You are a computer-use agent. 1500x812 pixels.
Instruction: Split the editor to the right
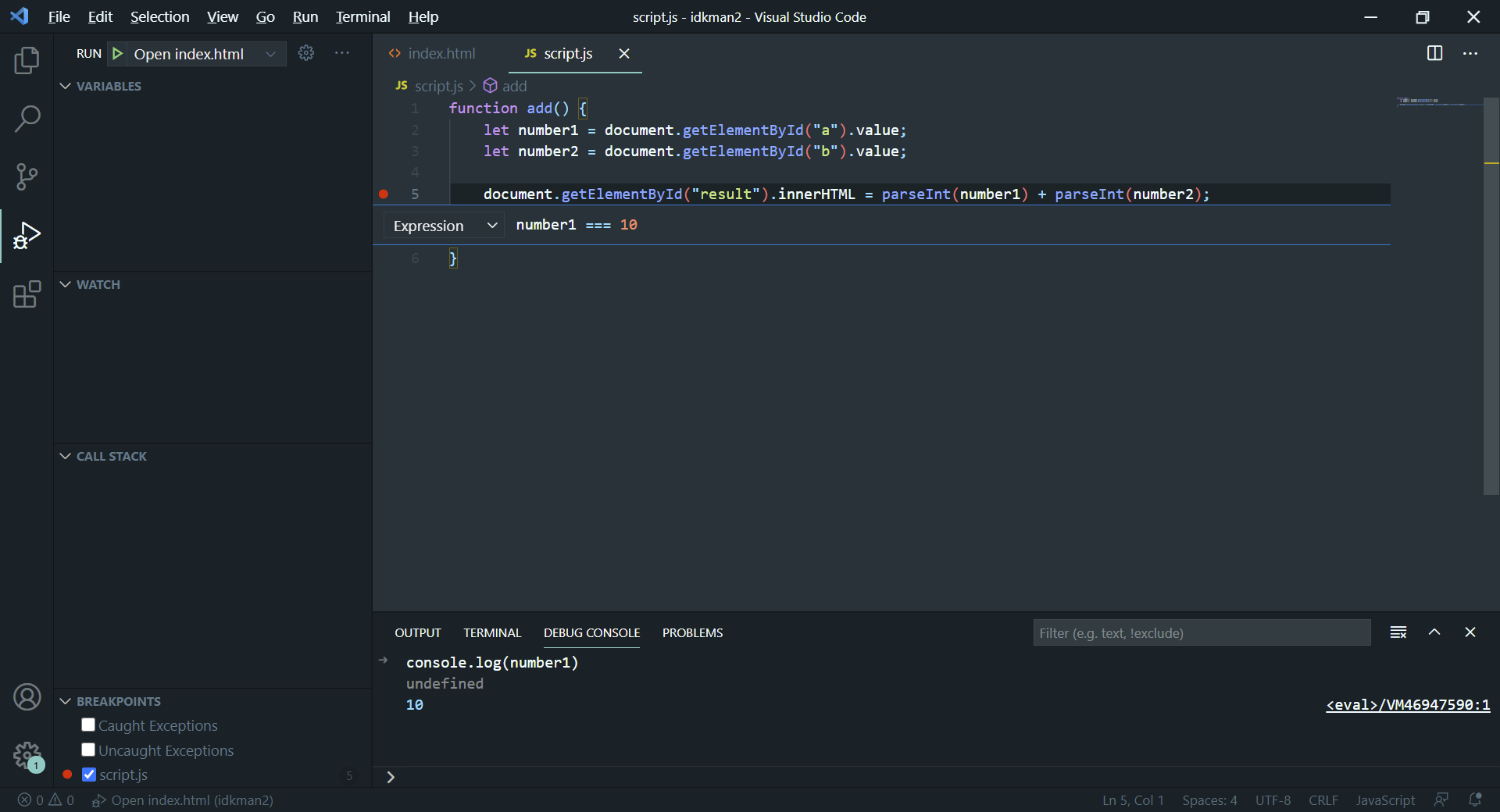pos(1436,53)
